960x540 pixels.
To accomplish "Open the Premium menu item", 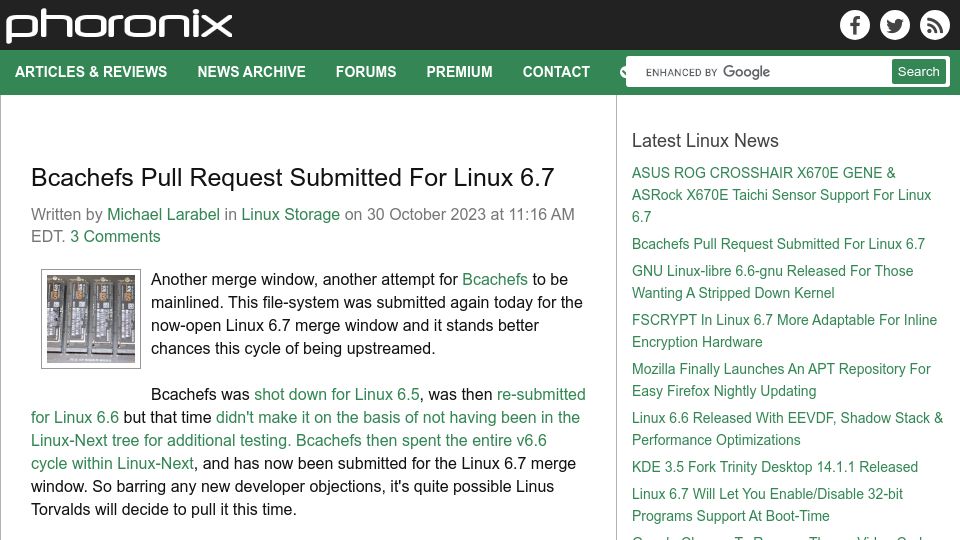I will (x=459, y=72).
